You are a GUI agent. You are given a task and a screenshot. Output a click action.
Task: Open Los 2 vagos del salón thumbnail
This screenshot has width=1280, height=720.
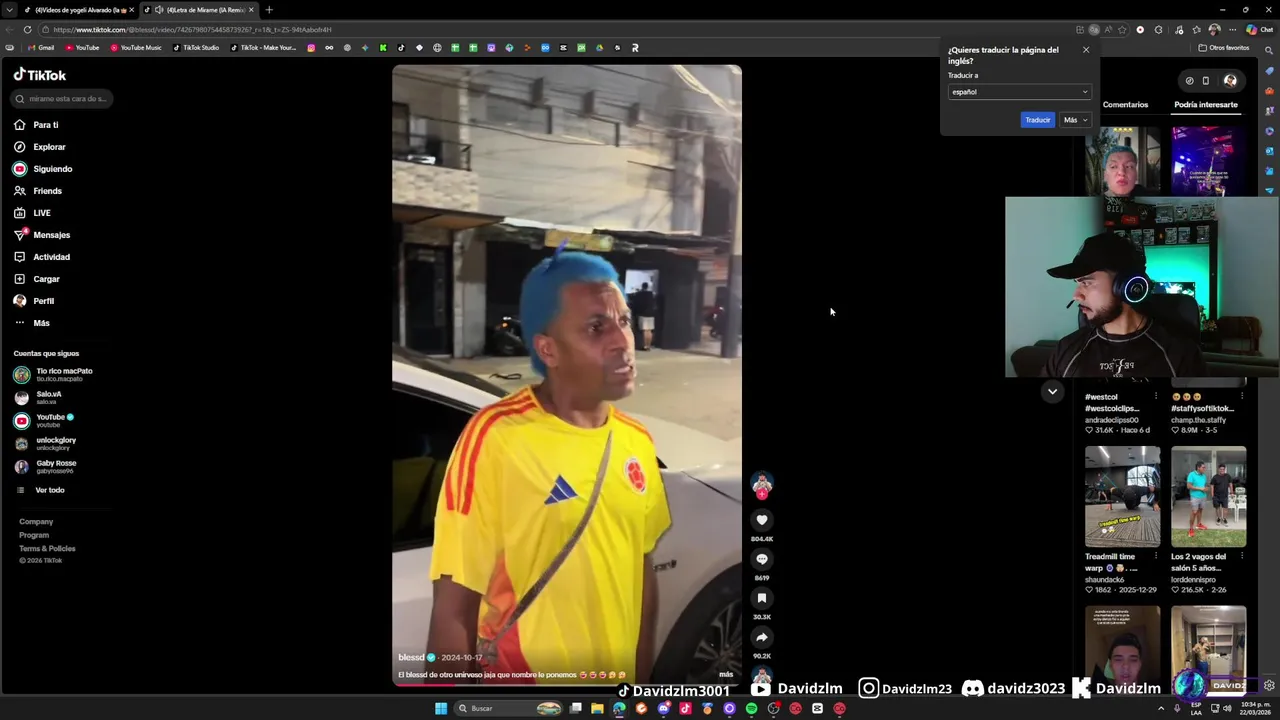click(x=1209, y=497)
